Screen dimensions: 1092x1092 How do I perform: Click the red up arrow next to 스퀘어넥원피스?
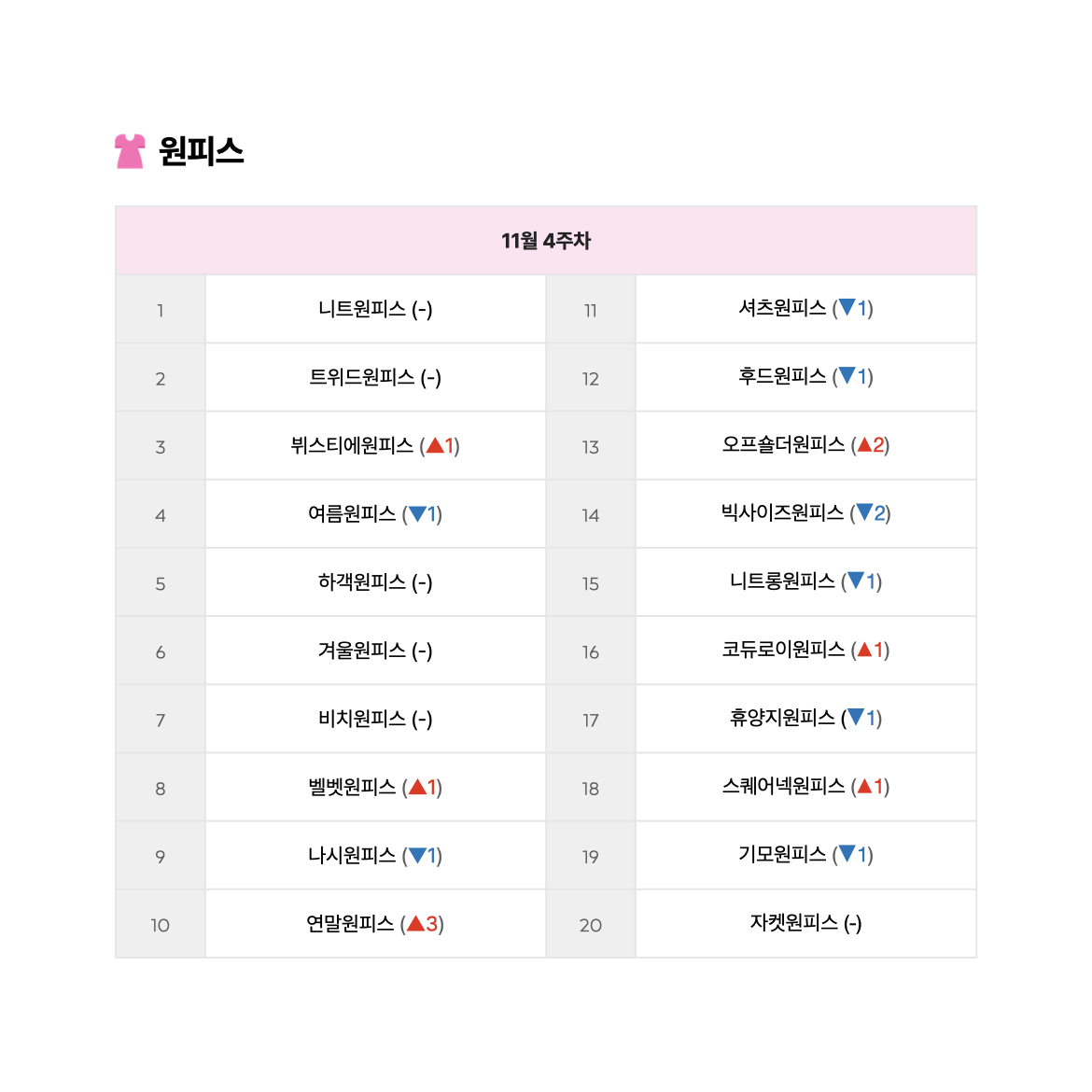point(865,786)
